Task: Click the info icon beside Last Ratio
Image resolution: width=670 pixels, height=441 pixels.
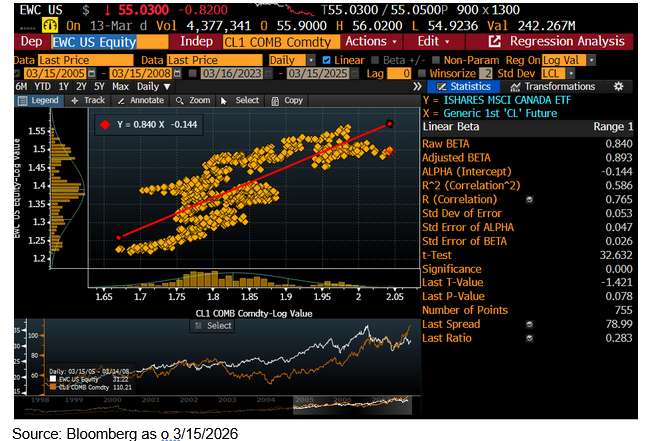Action: tap(529, 338)
